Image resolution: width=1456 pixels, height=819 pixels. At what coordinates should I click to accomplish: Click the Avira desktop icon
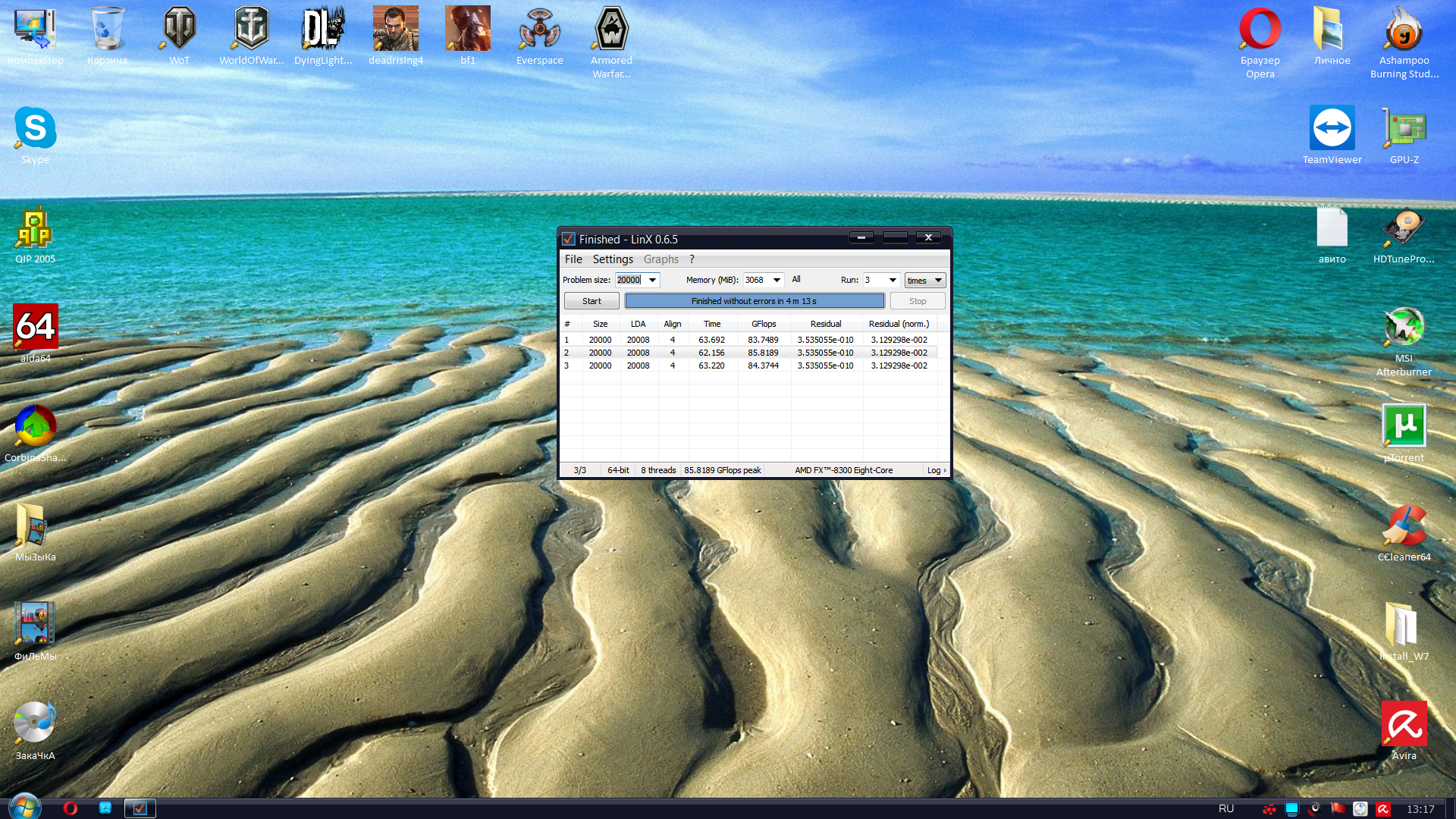coord(1404,724)
